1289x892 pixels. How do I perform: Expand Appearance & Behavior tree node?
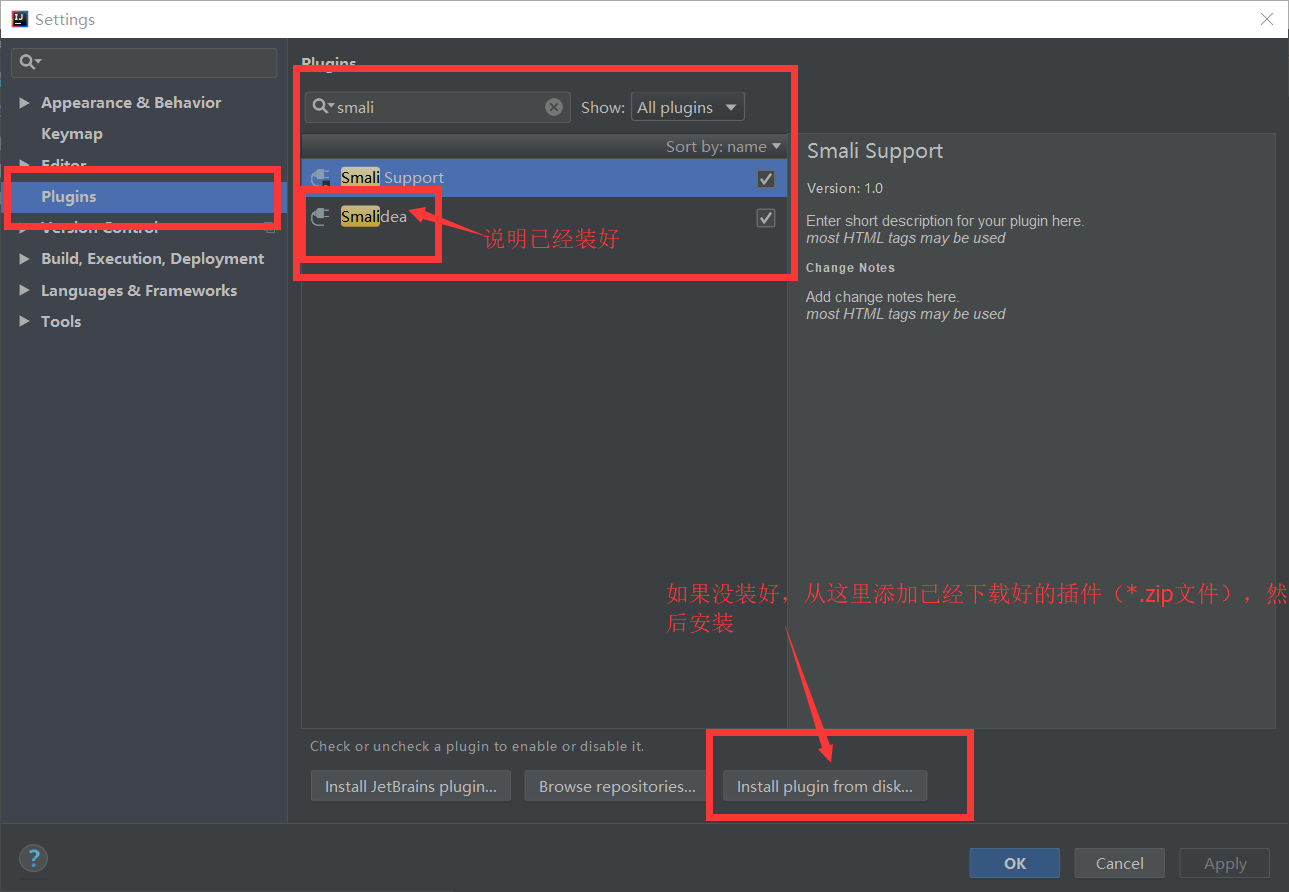click(24, 103)
